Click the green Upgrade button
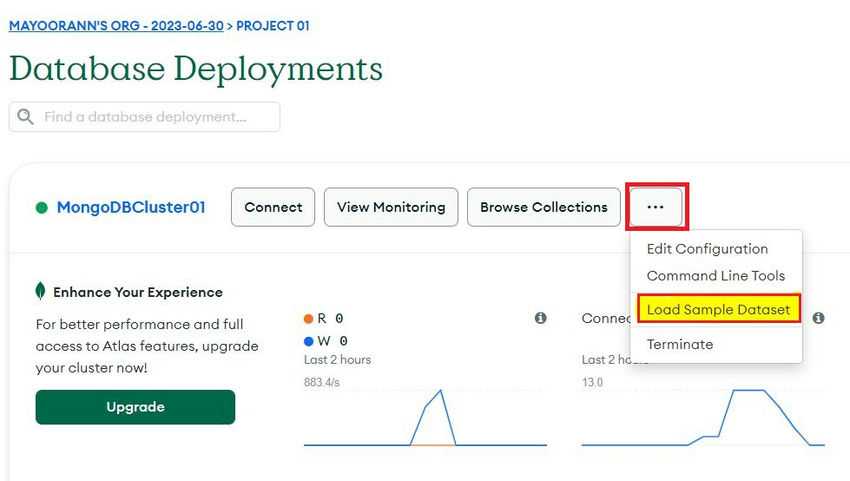 [136, 407]
